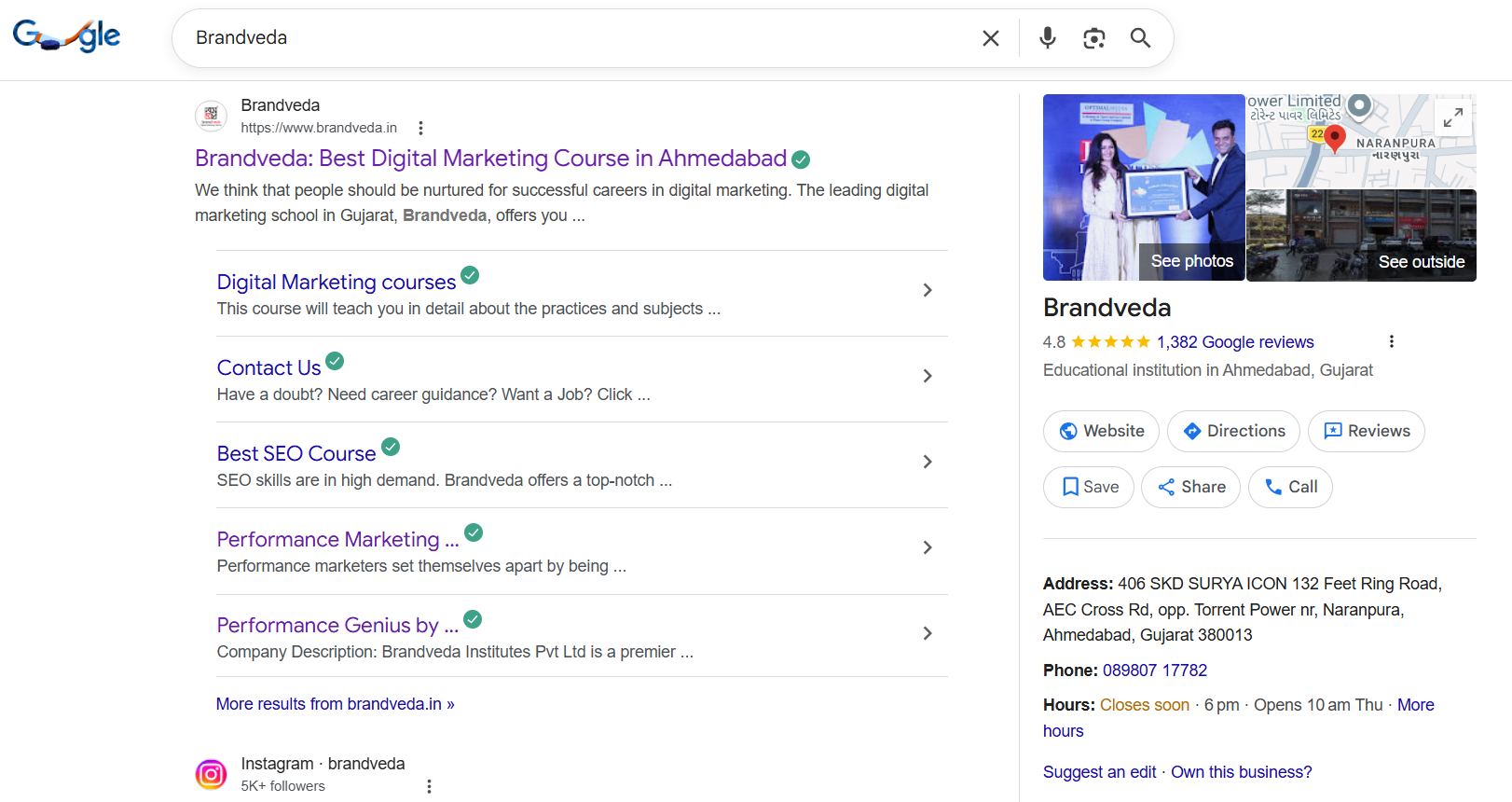The image size is (1512, 802).
Task: Expand the Best SEO Course sitelink arrow
Action: click(x=928, y=462)
